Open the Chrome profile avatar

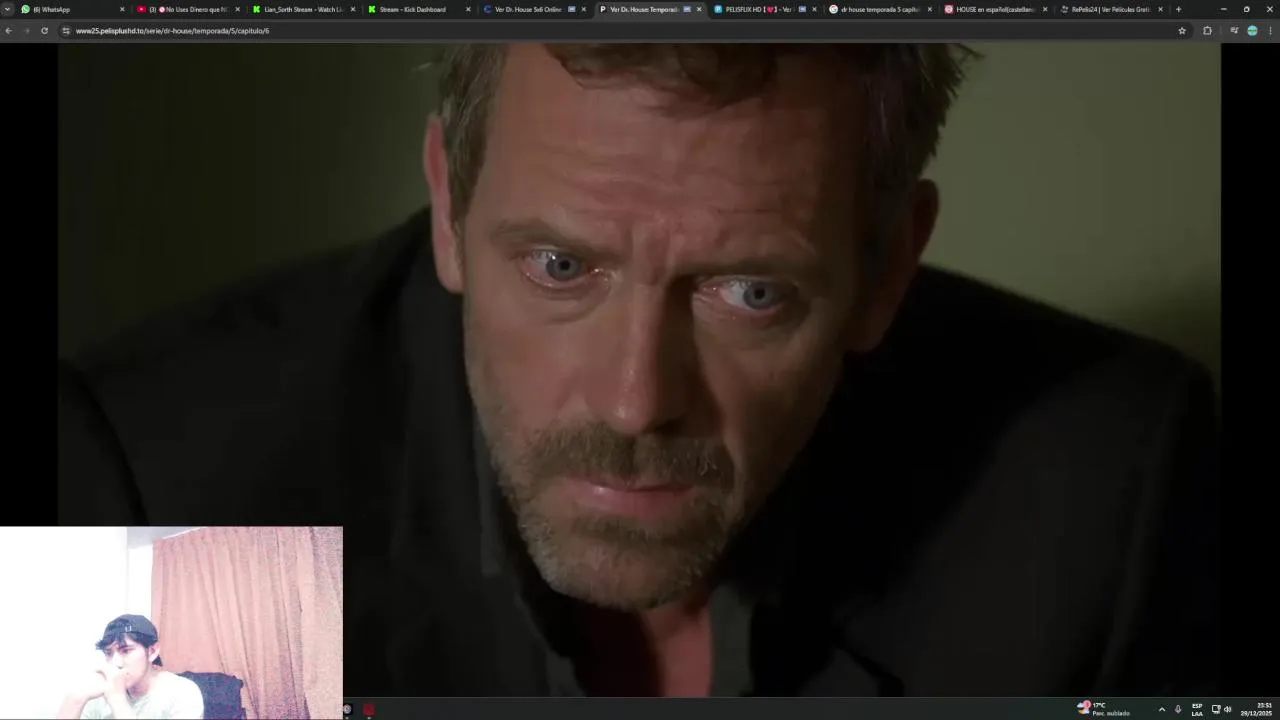[1252, 31]
